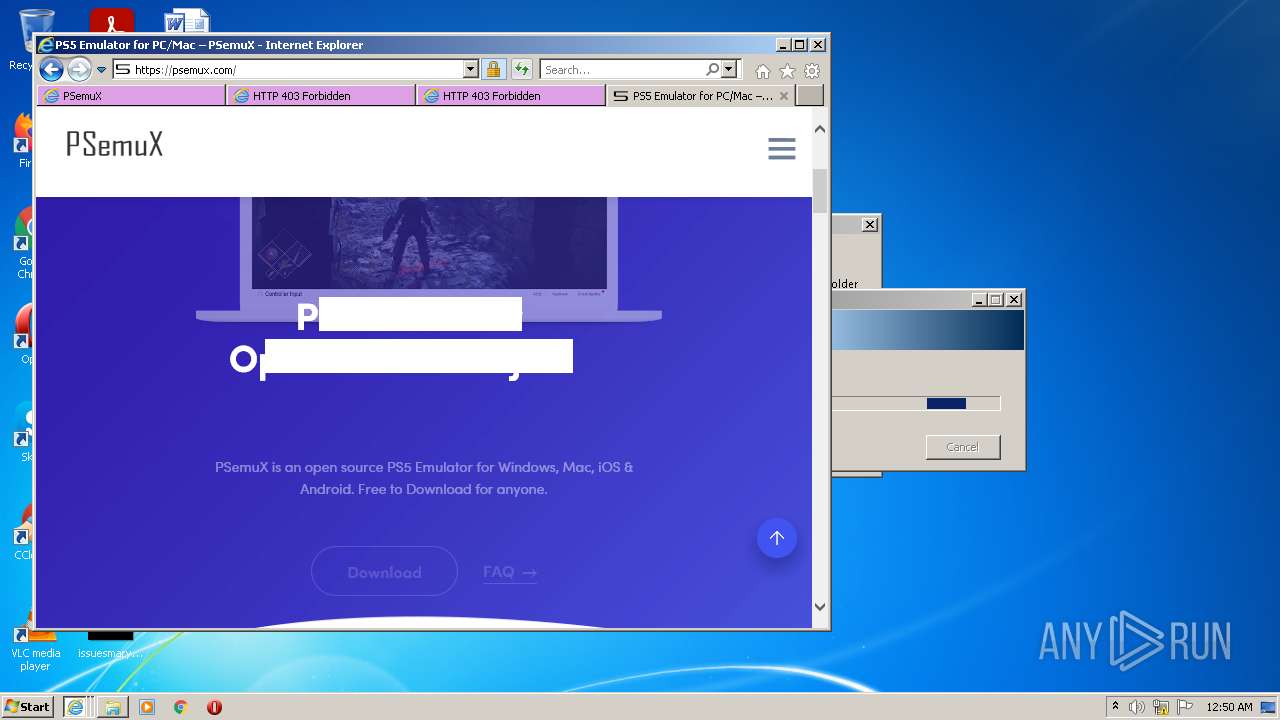The width and height of the screenshot is (1280, 720).
Task: Refresh the page with the green arrows icon
Action: tap(521, 70)
